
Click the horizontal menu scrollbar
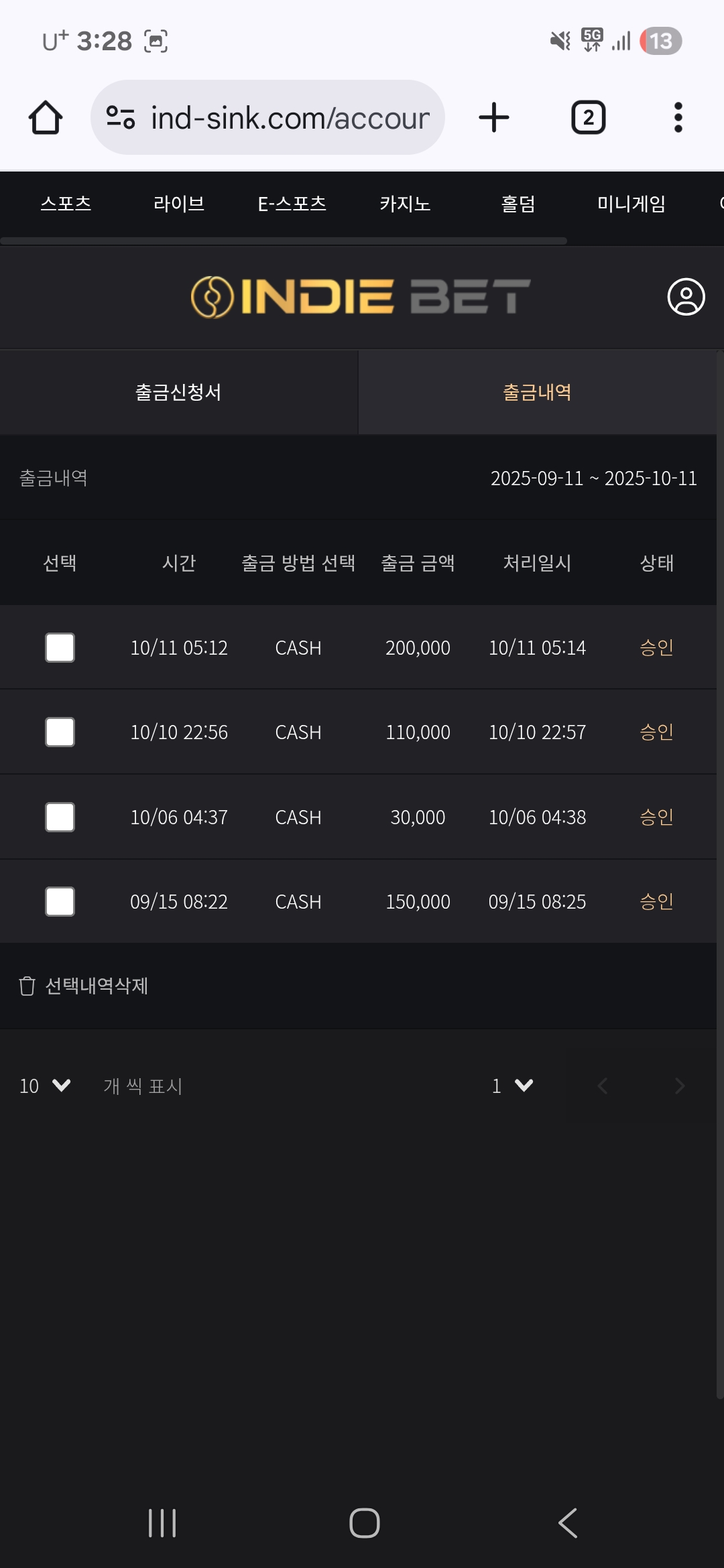pos(284,241)
